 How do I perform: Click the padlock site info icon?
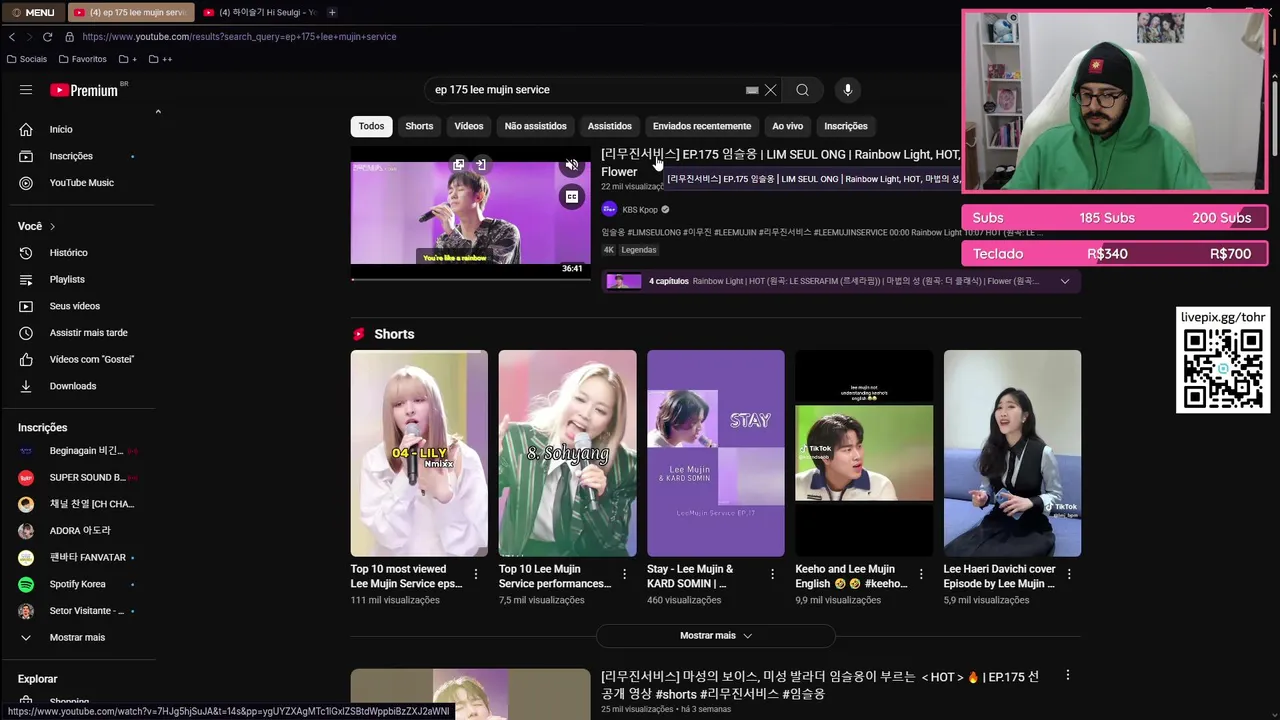[68, 37]
